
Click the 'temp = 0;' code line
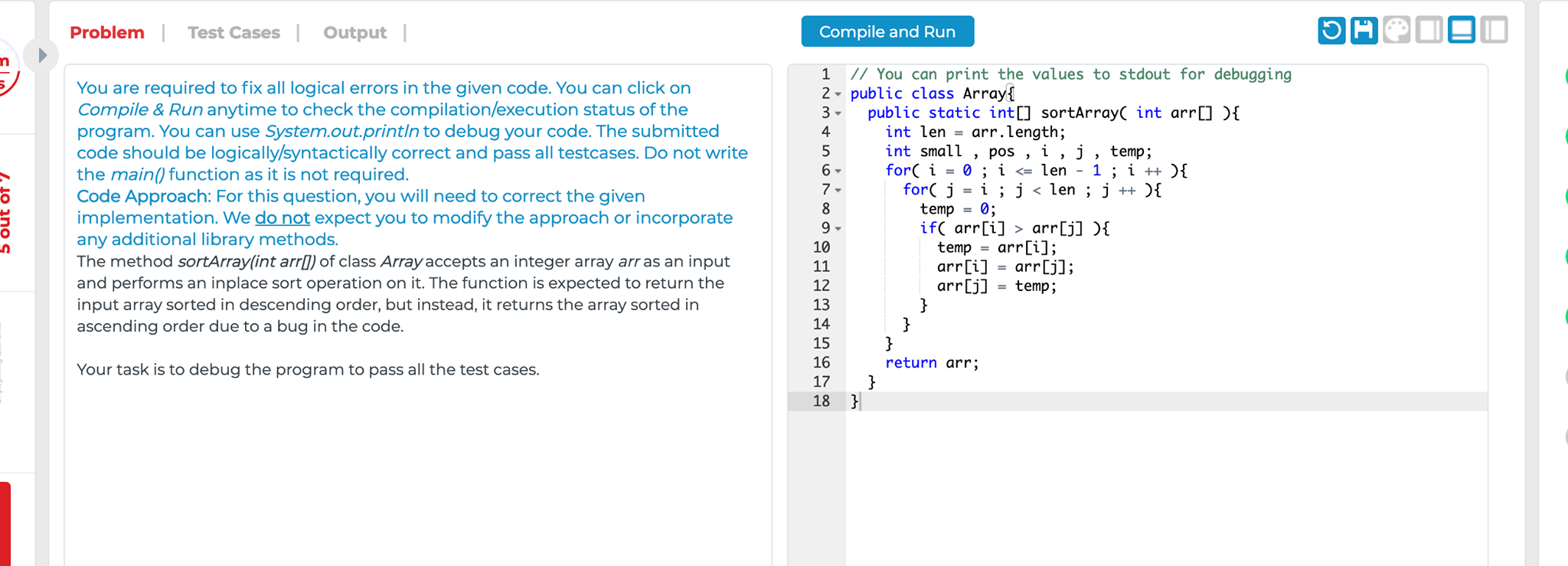(x=958, y=208)
